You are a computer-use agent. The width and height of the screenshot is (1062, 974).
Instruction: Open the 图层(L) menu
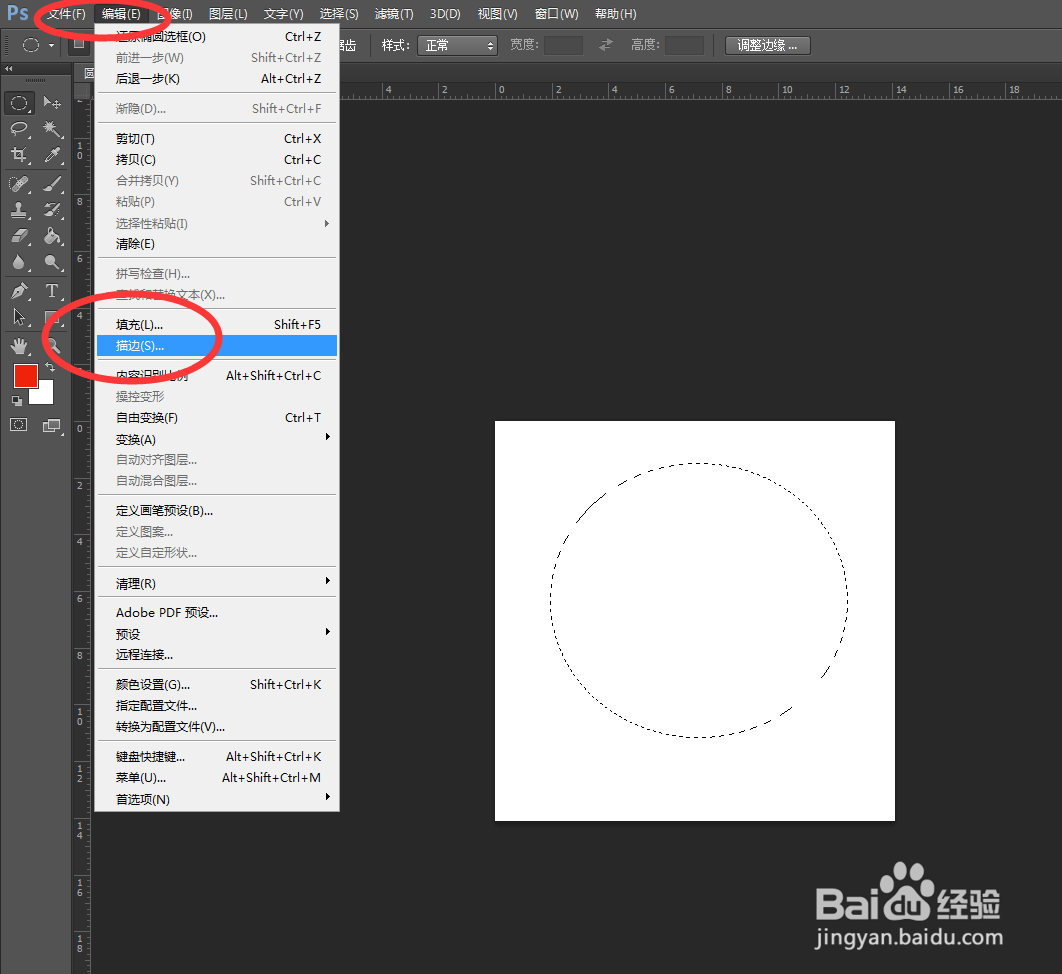pyautogui.click(x=228, y=14)
